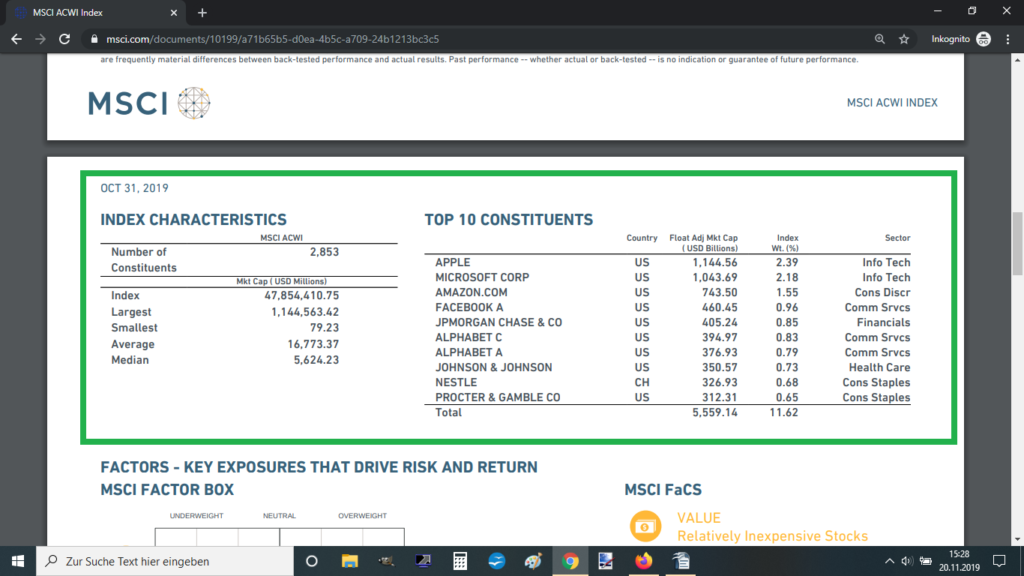Screen dimensions: 1024x576
Task: Open Firefox from the taskbar
Action: (x=643, y=561)
